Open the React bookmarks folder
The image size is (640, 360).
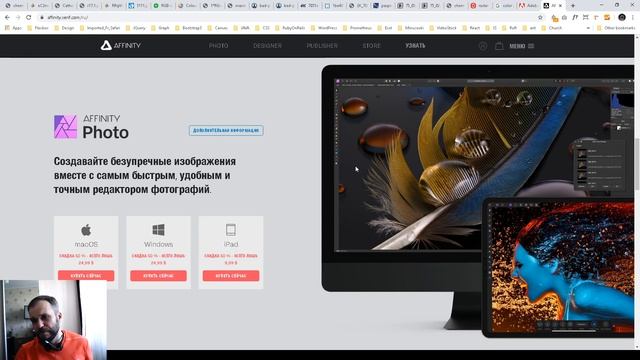471,28
